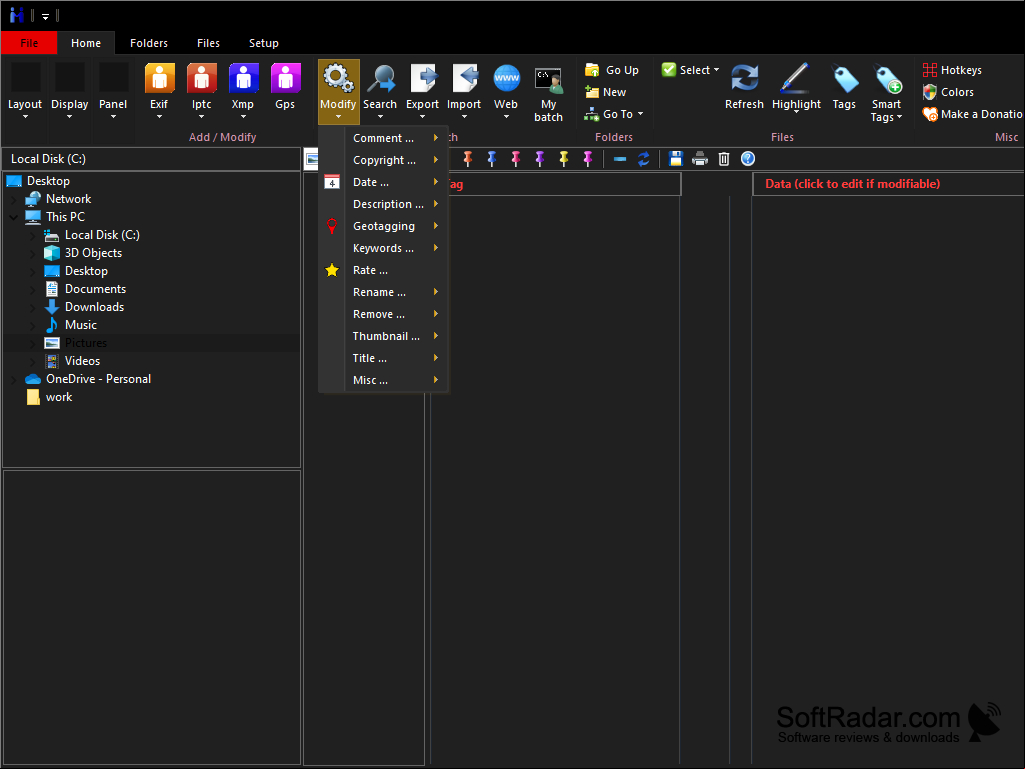Screen dimensions: 1025x769
Task: Choose Rate from the Modify menu
Action: click(384, 270)
